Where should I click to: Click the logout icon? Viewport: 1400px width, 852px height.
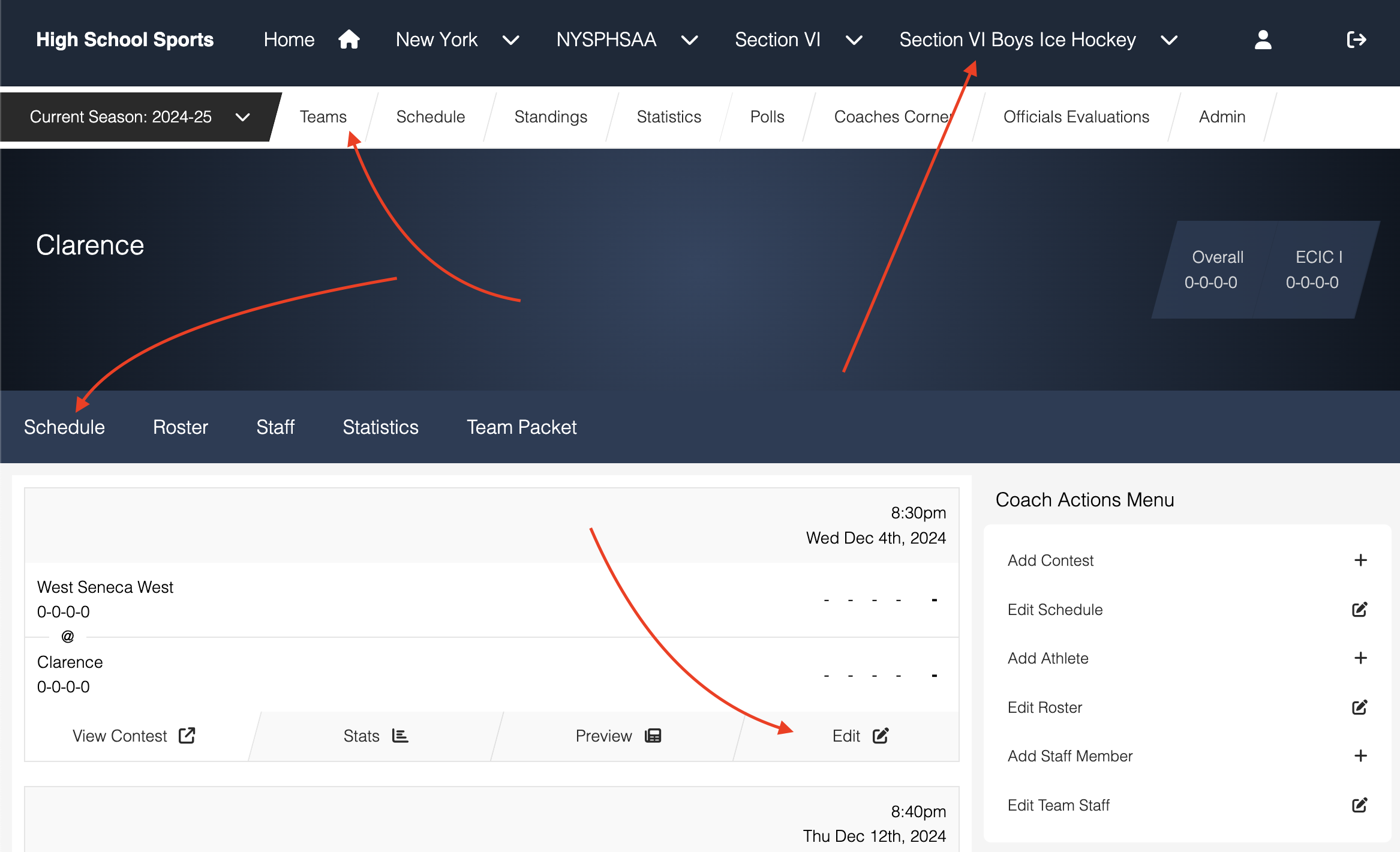point(1356,40)
